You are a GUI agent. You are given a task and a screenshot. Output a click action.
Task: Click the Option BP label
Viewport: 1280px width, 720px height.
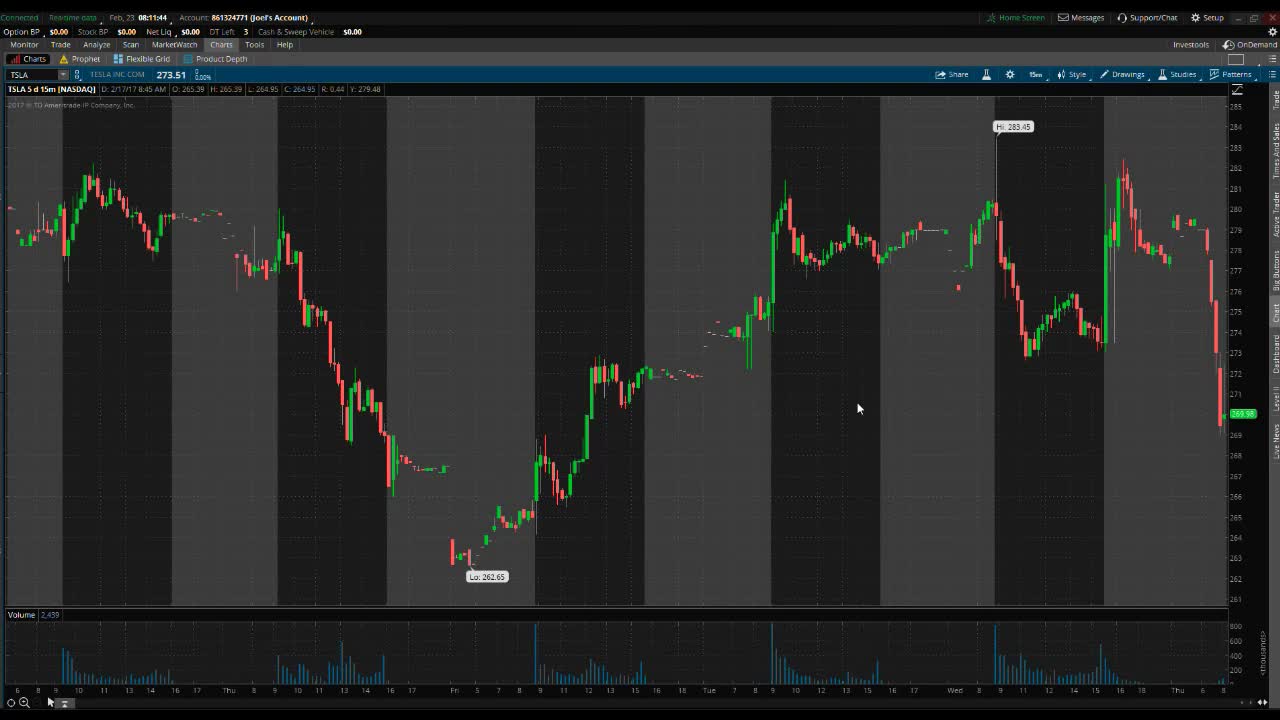click(x=21, y=31)
